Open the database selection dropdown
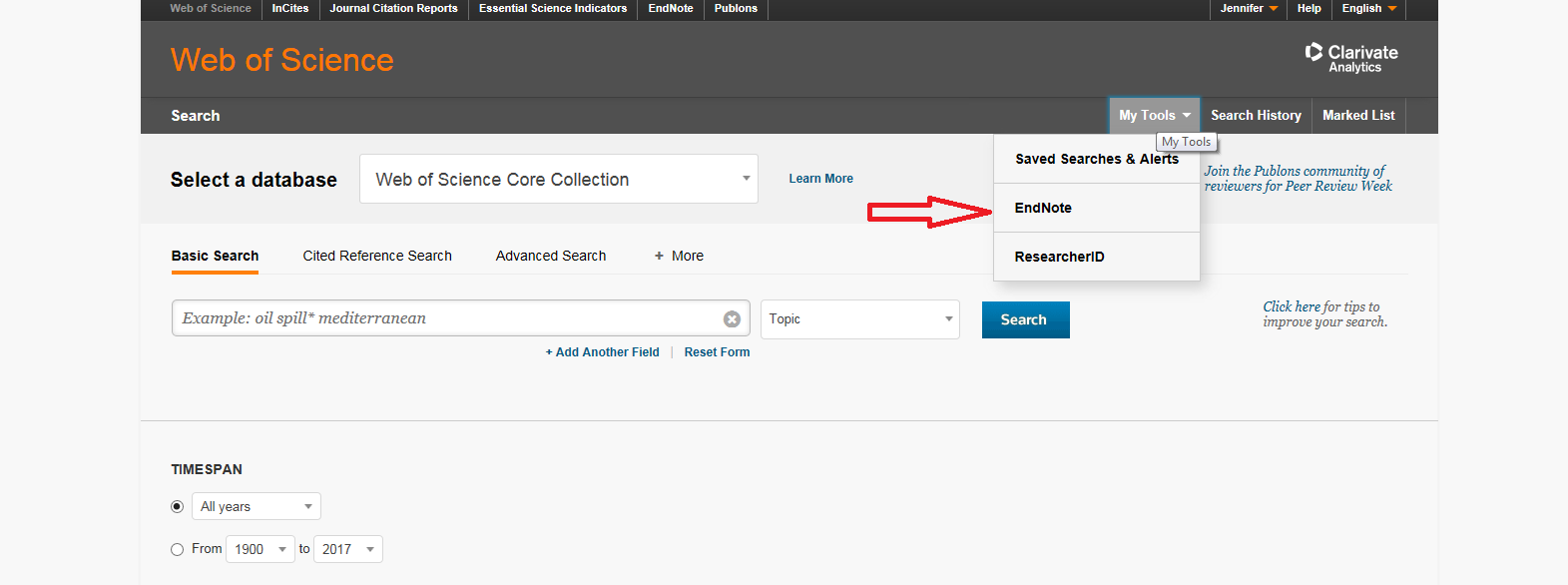This screenshot has width=1568, height=585. 559,179
